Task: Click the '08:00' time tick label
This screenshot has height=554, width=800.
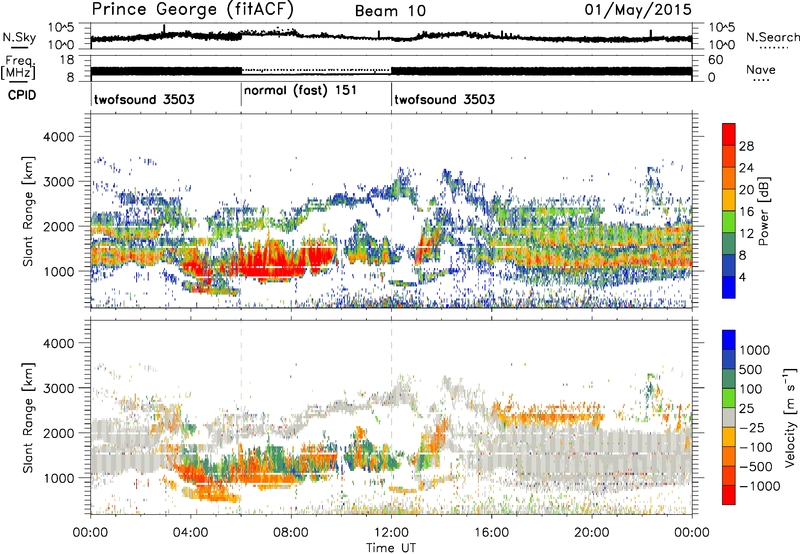Action: [291, 533]
